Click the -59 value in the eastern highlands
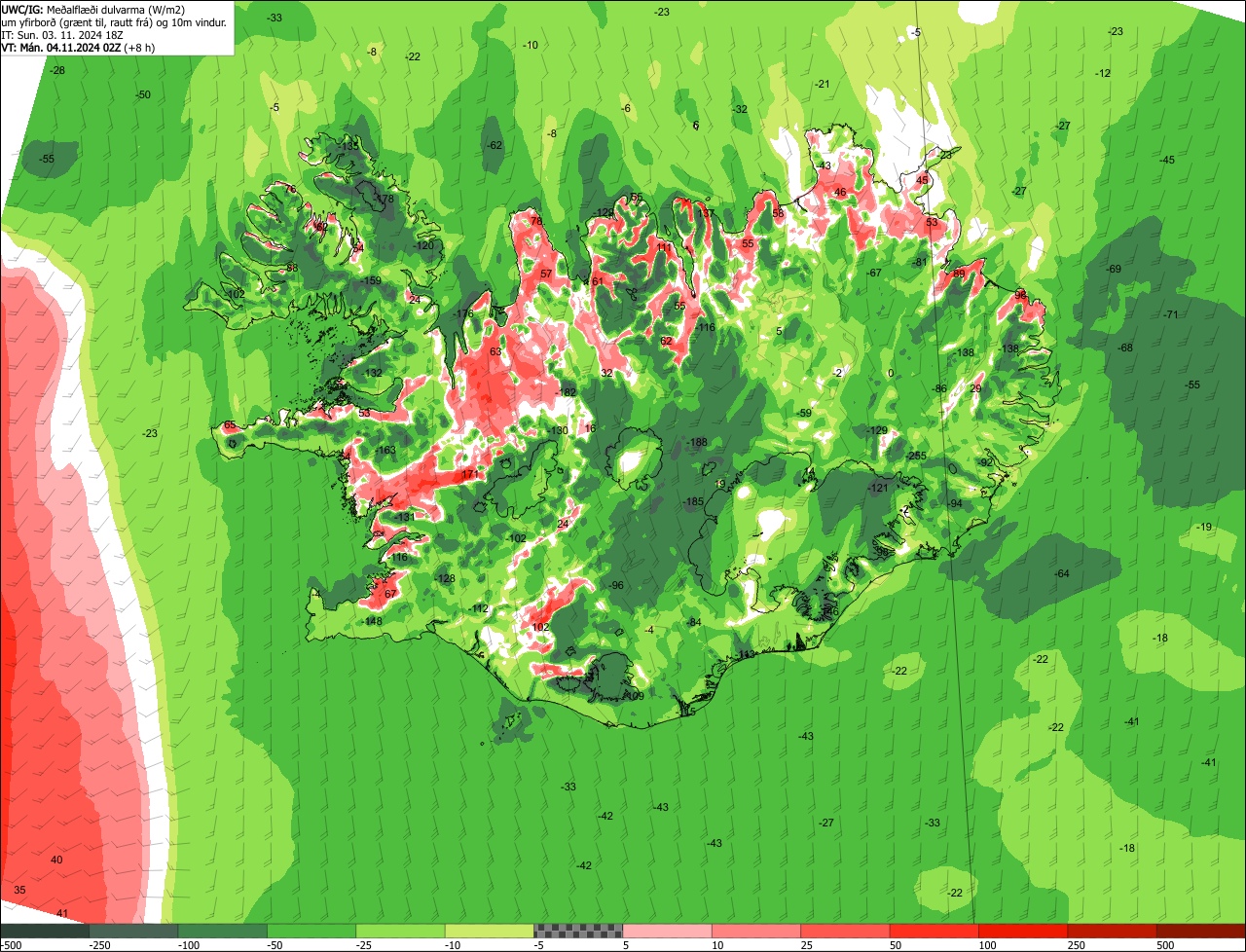Image resolution: width=1246 pixels, height=952 pixels. 804,414
